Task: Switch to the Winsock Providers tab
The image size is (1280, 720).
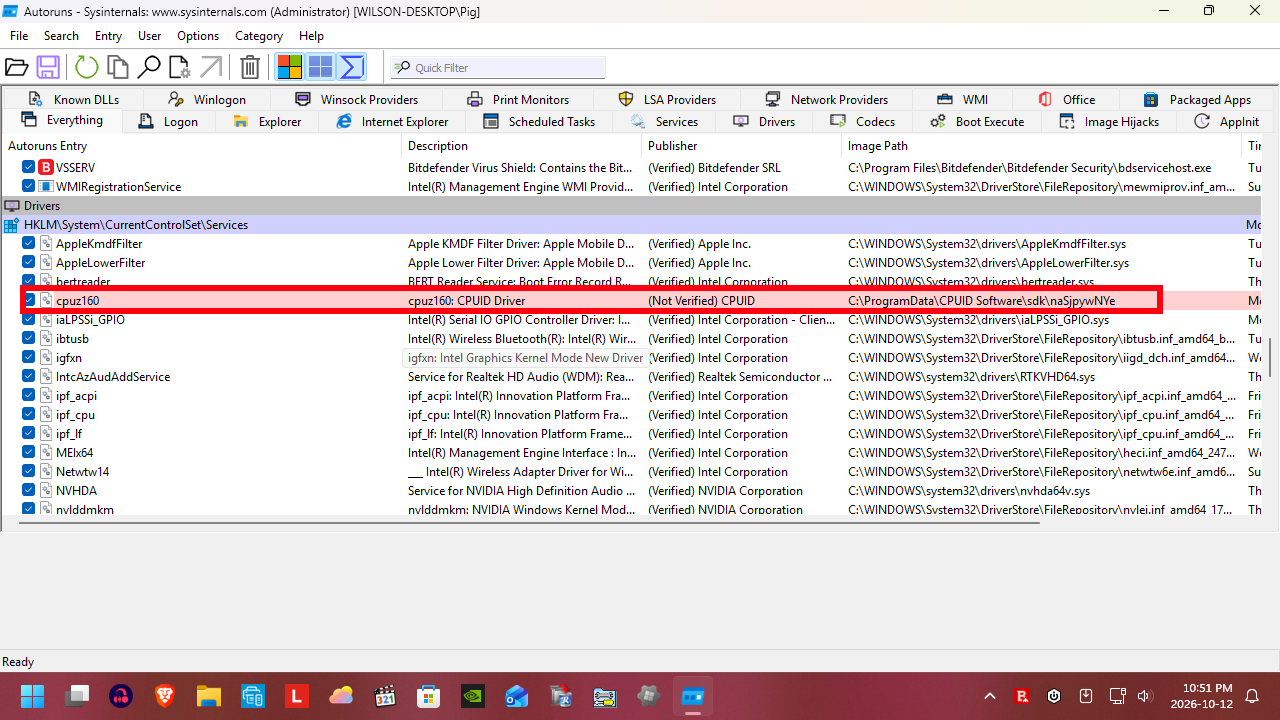Action: click(x=356, y=100)
